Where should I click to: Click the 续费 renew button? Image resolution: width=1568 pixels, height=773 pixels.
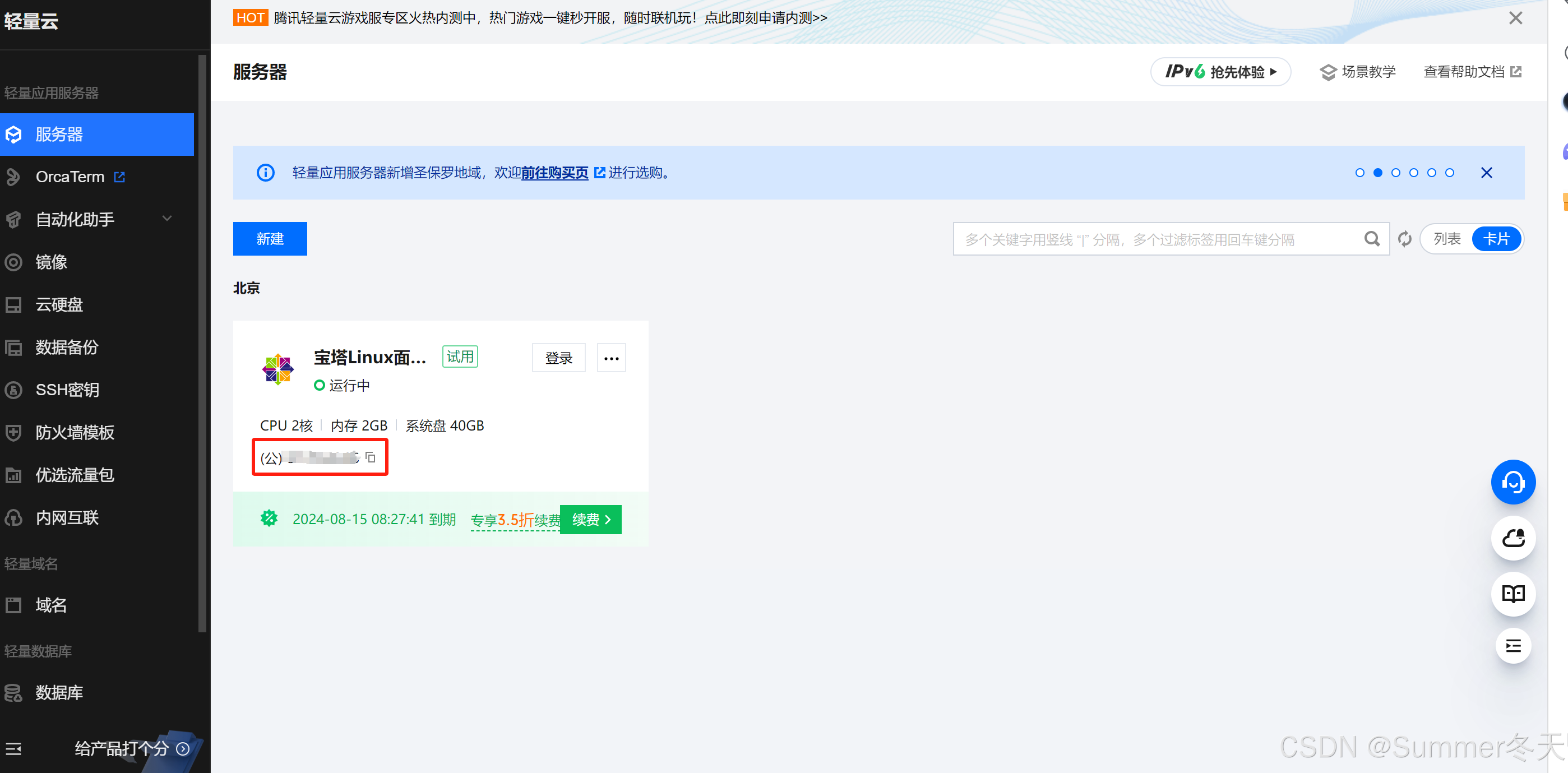(591, 520)
